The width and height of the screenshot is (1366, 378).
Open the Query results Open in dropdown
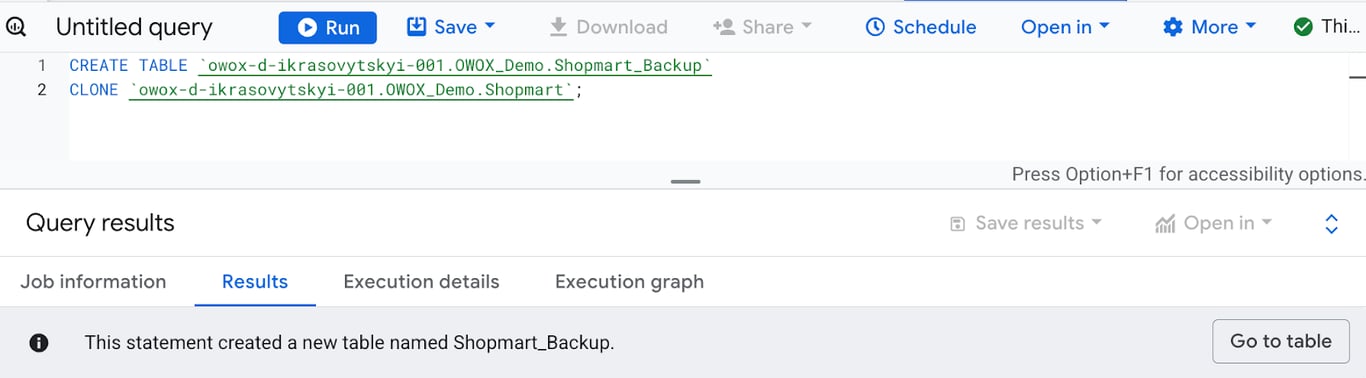tap(1213, 223)
